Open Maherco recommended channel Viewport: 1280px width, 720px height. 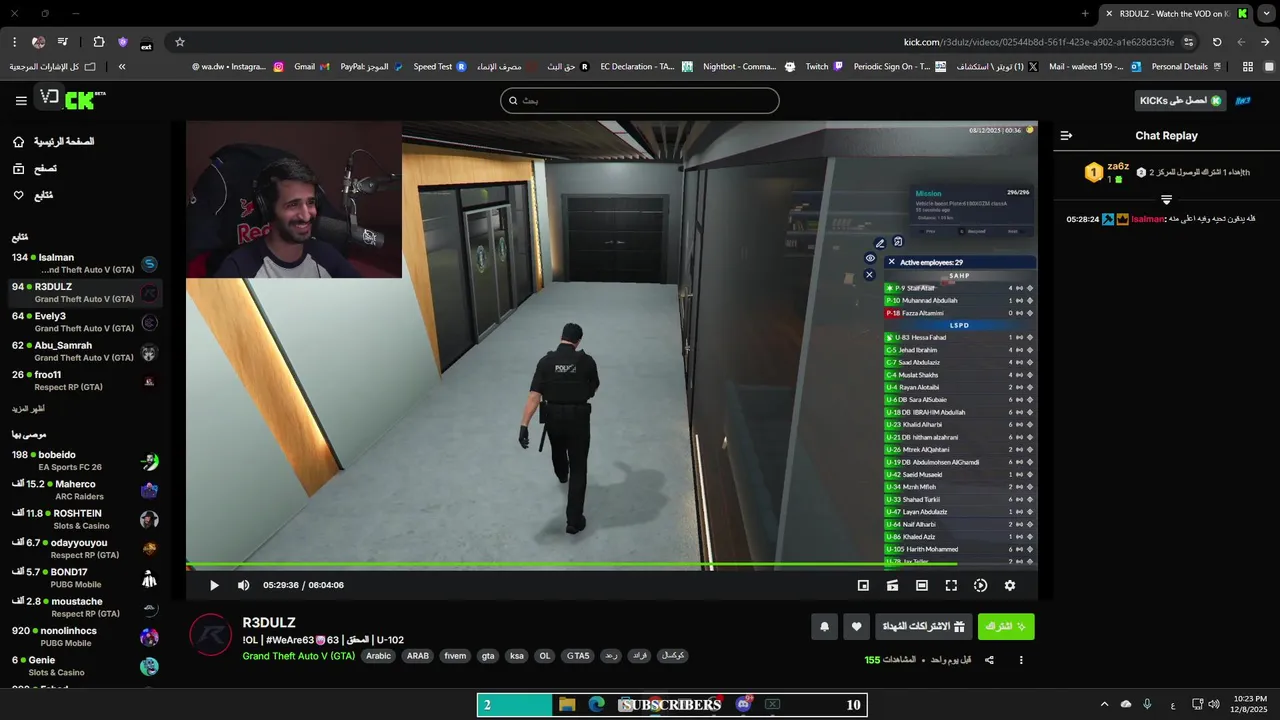click(x=85, y=490)
